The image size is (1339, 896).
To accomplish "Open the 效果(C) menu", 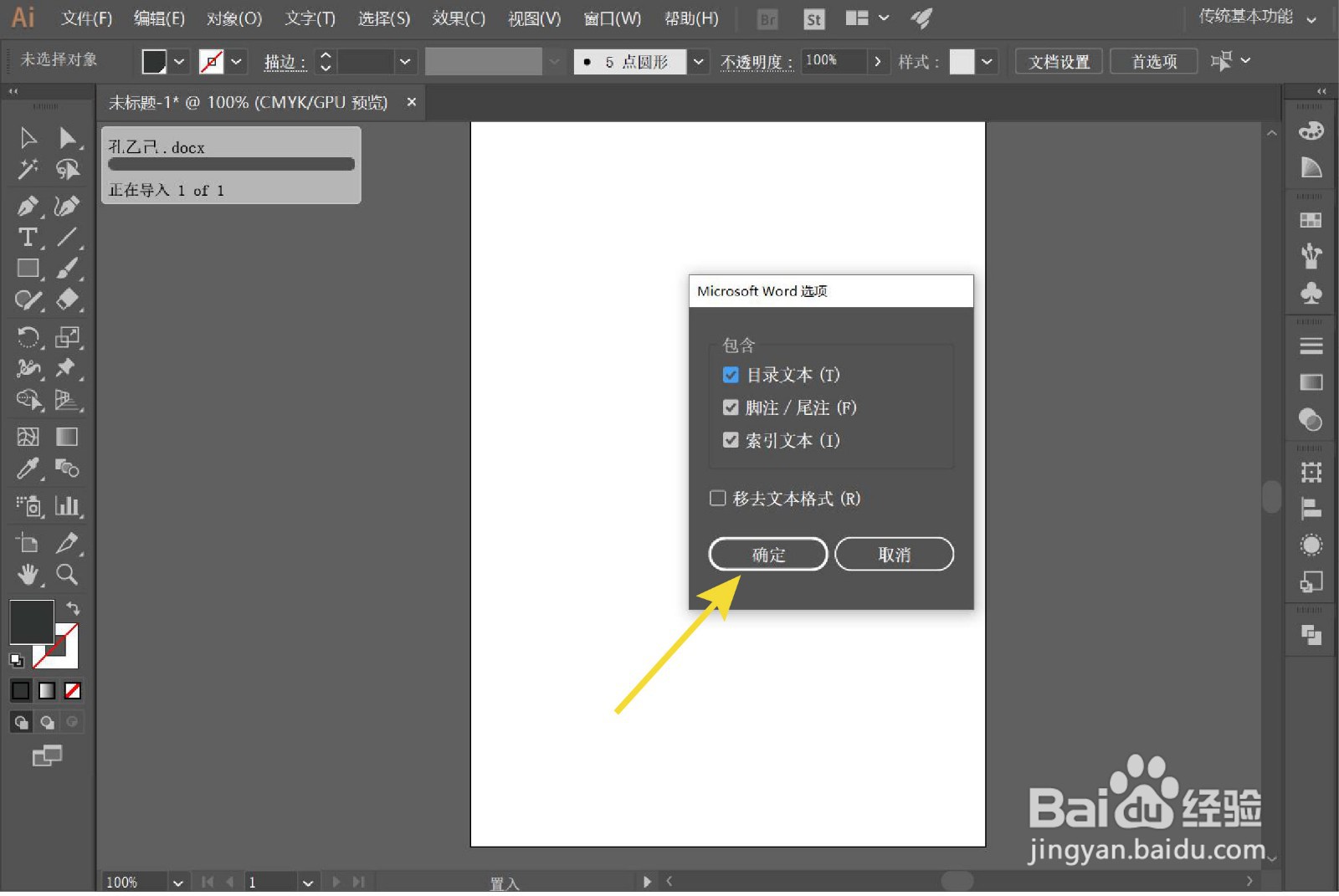I will click(x=459, y=18).
